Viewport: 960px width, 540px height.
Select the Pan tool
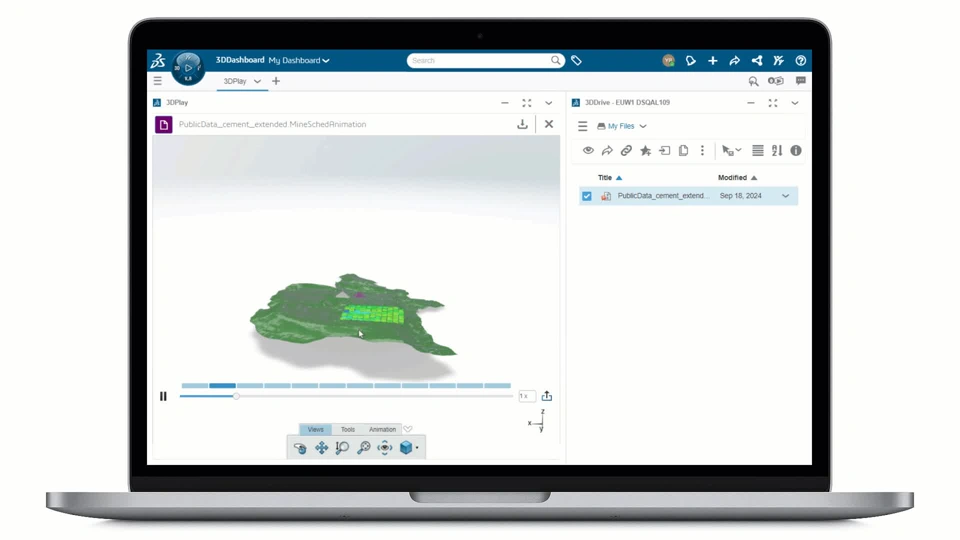pyautogui.click(x=321, y=448)
